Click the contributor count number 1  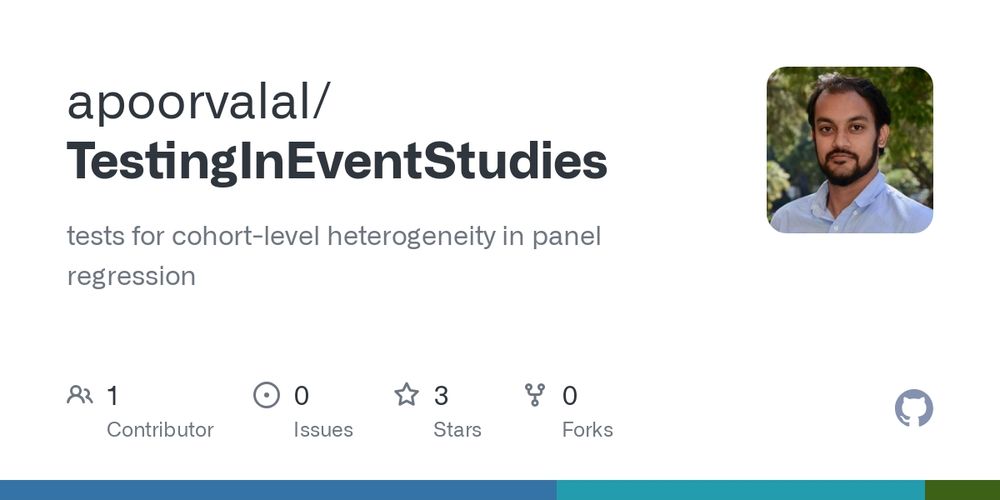click(x=112, y=395)
